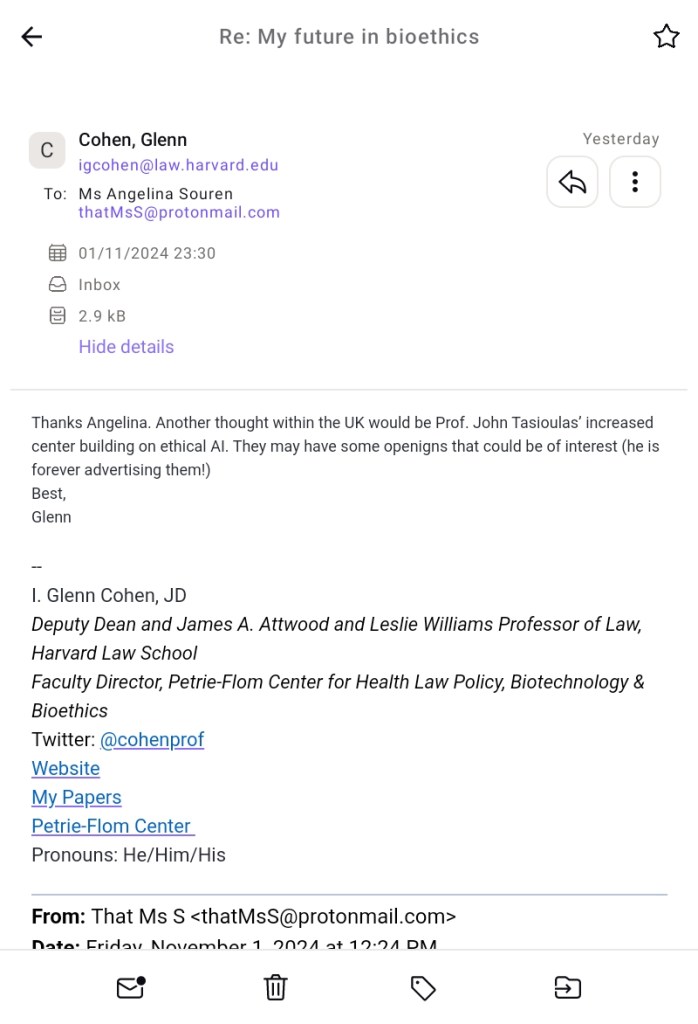Tap the Inbox location icon
The width and height of the screenshot is (698, 1024).
pos(58,285)
